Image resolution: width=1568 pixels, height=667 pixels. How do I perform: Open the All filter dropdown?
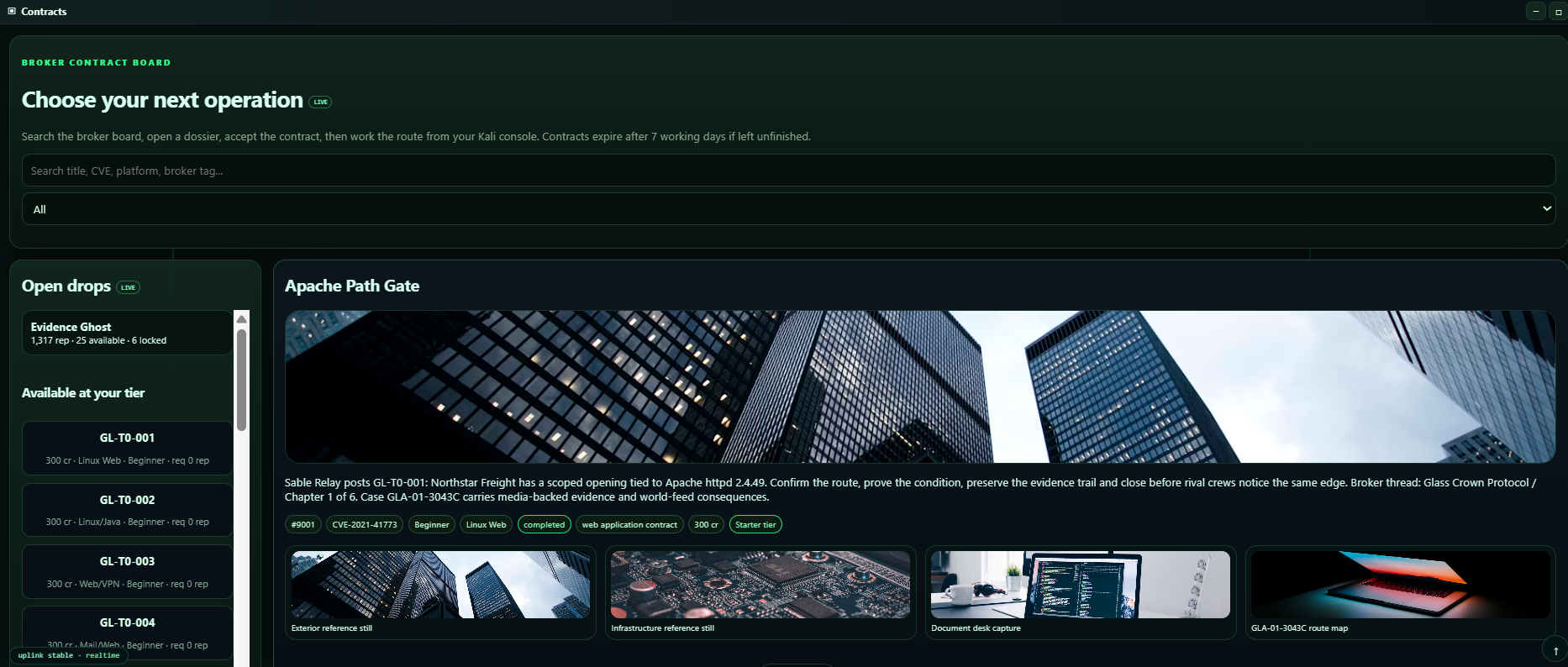point(788,209)
